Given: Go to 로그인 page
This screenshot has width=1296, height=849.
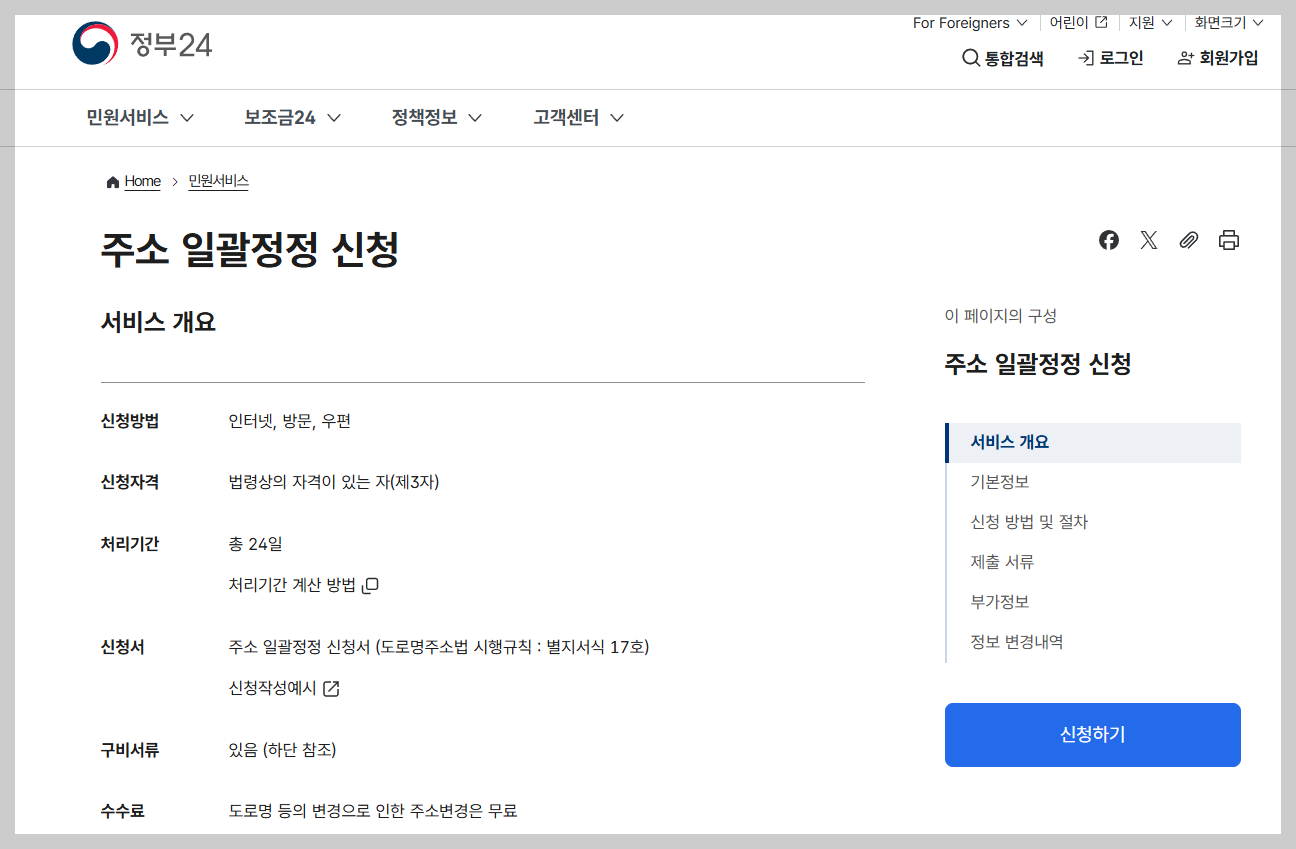Looking at the screenshot, I should (x=1110, y=58).
